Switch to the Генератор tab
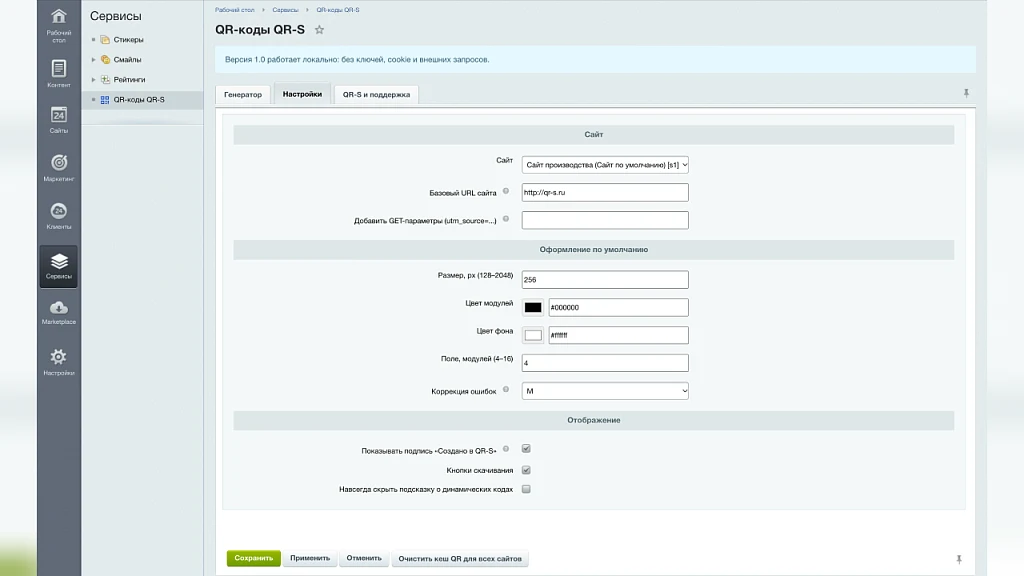 click(x=243, y=94)
